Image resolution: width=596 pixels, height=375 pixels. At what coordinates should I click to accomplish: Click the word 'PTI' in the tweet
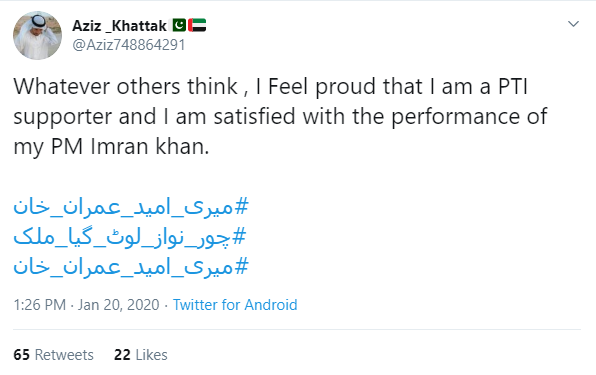pos(513,87)
